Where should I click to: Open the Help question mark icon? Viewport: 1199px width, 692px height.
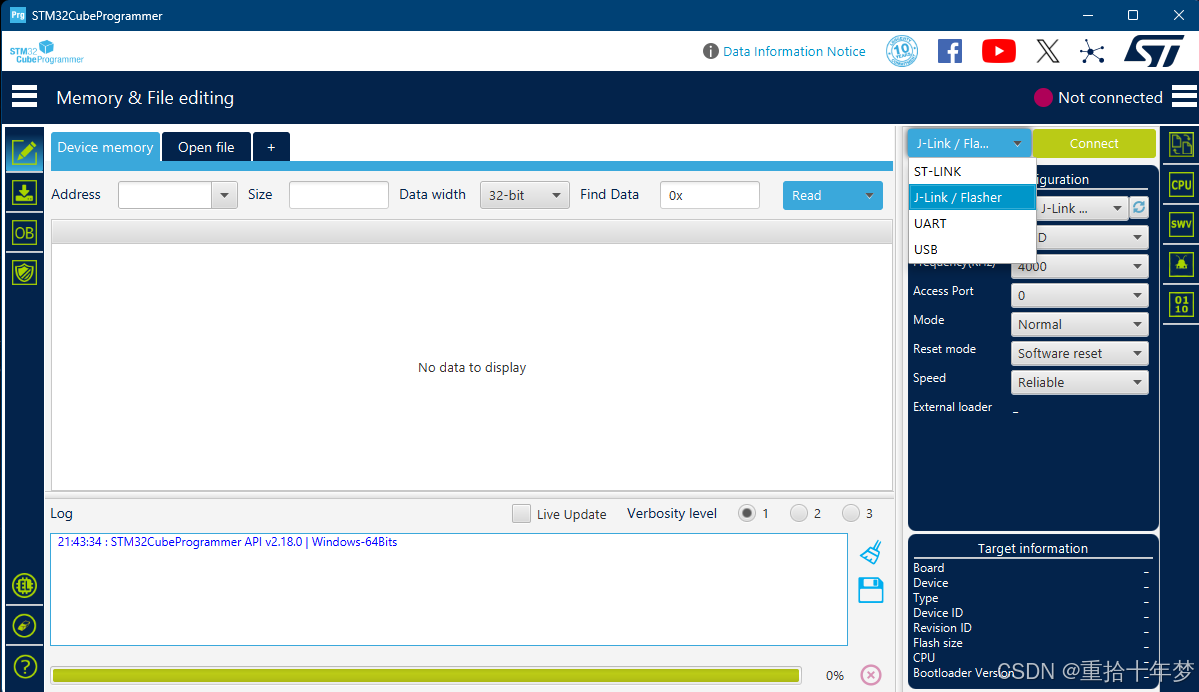click(x=24, y=667)
